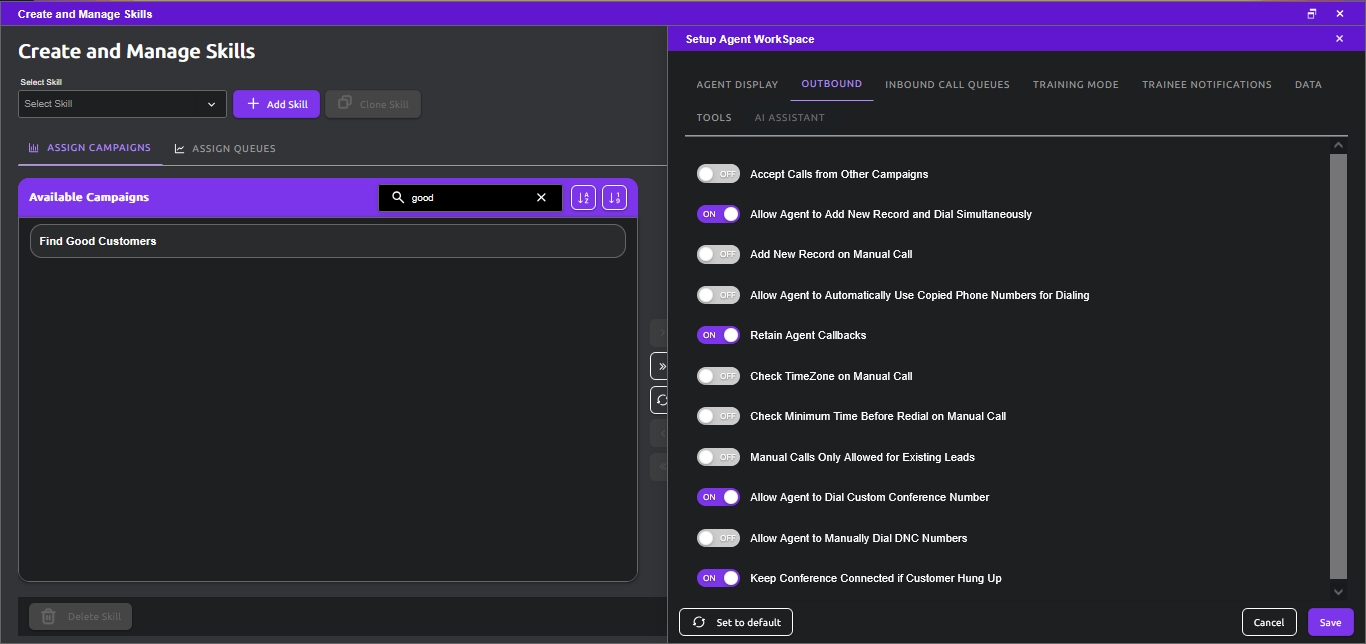Open Inbound Call Queues tab
The height and width of the screenshot is (644, 1366).
tap(947, 85)
